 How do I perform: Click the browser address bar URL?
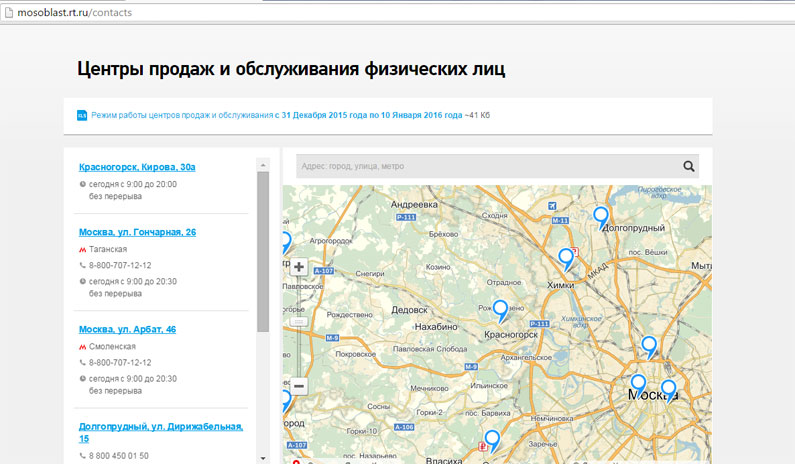tap(75, 12)
